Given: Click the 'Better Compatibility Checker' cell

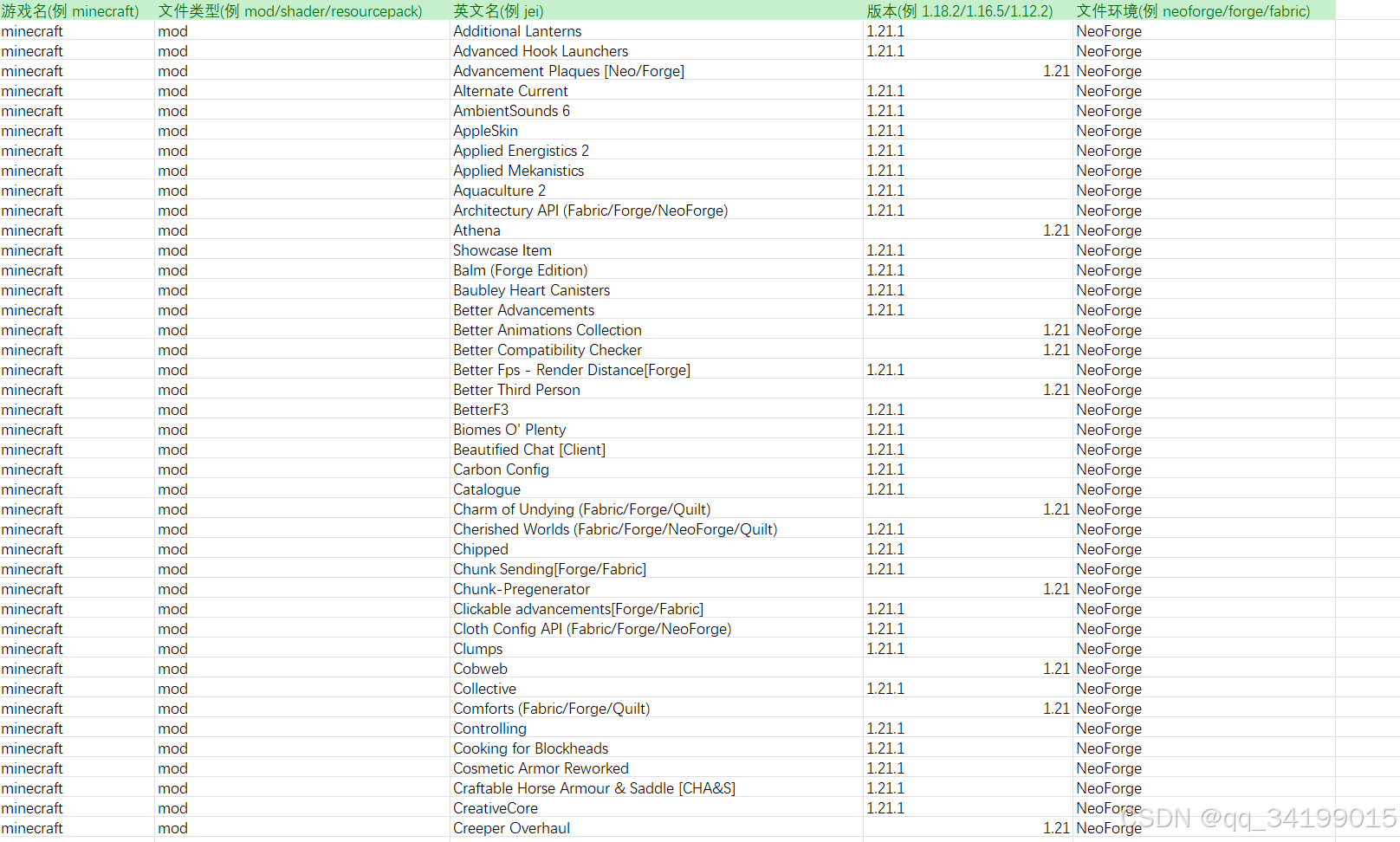Looking at the screenshot, I should [657, 350].
